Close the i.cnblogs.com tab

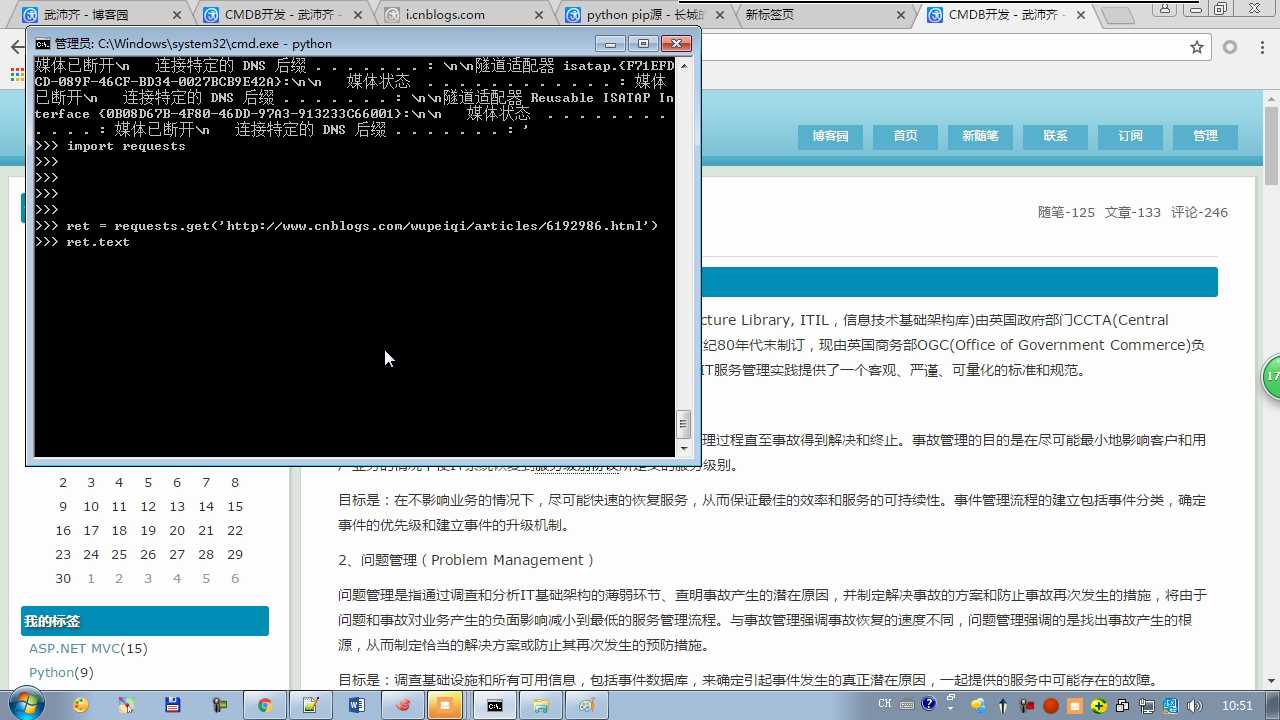click(539, 15)
